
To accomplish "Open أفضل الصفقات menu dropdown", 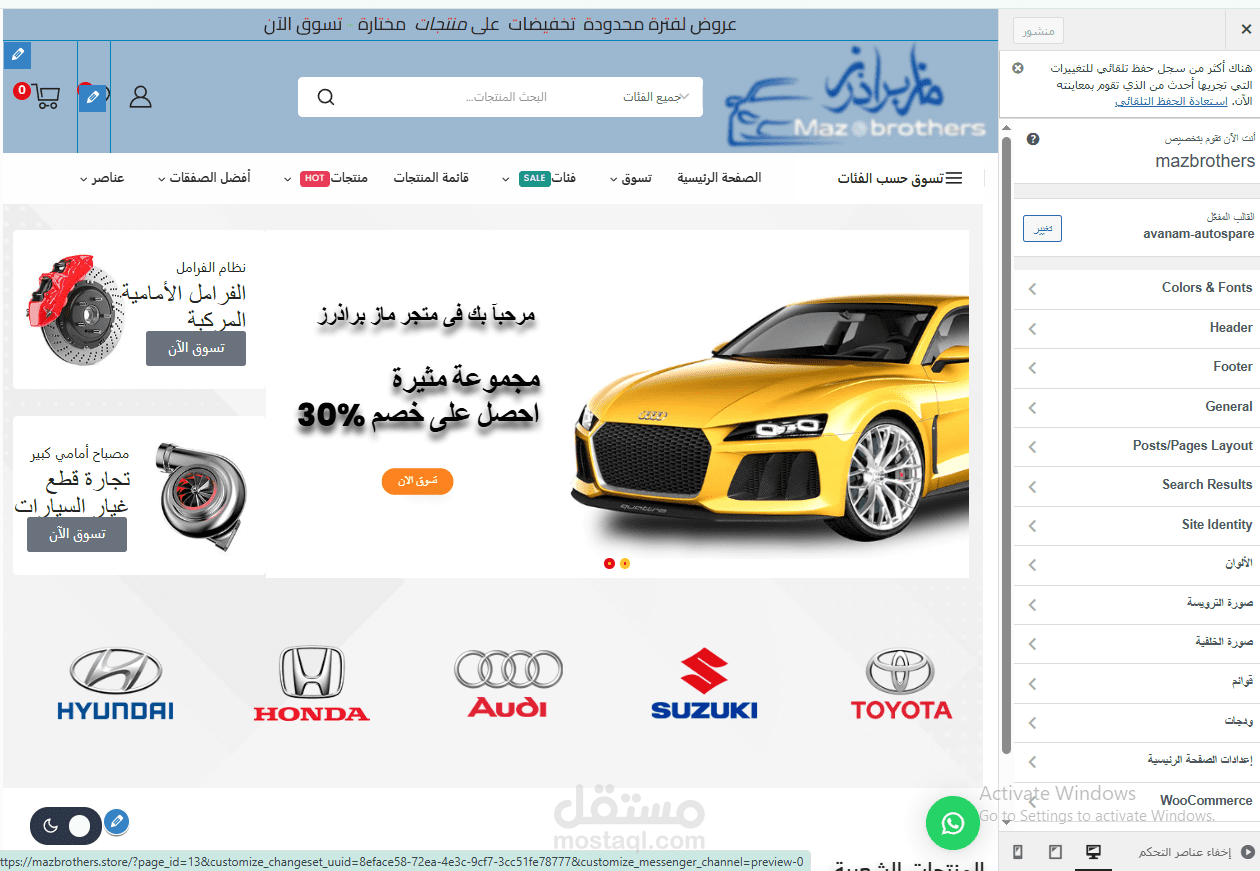I will 204,178.
